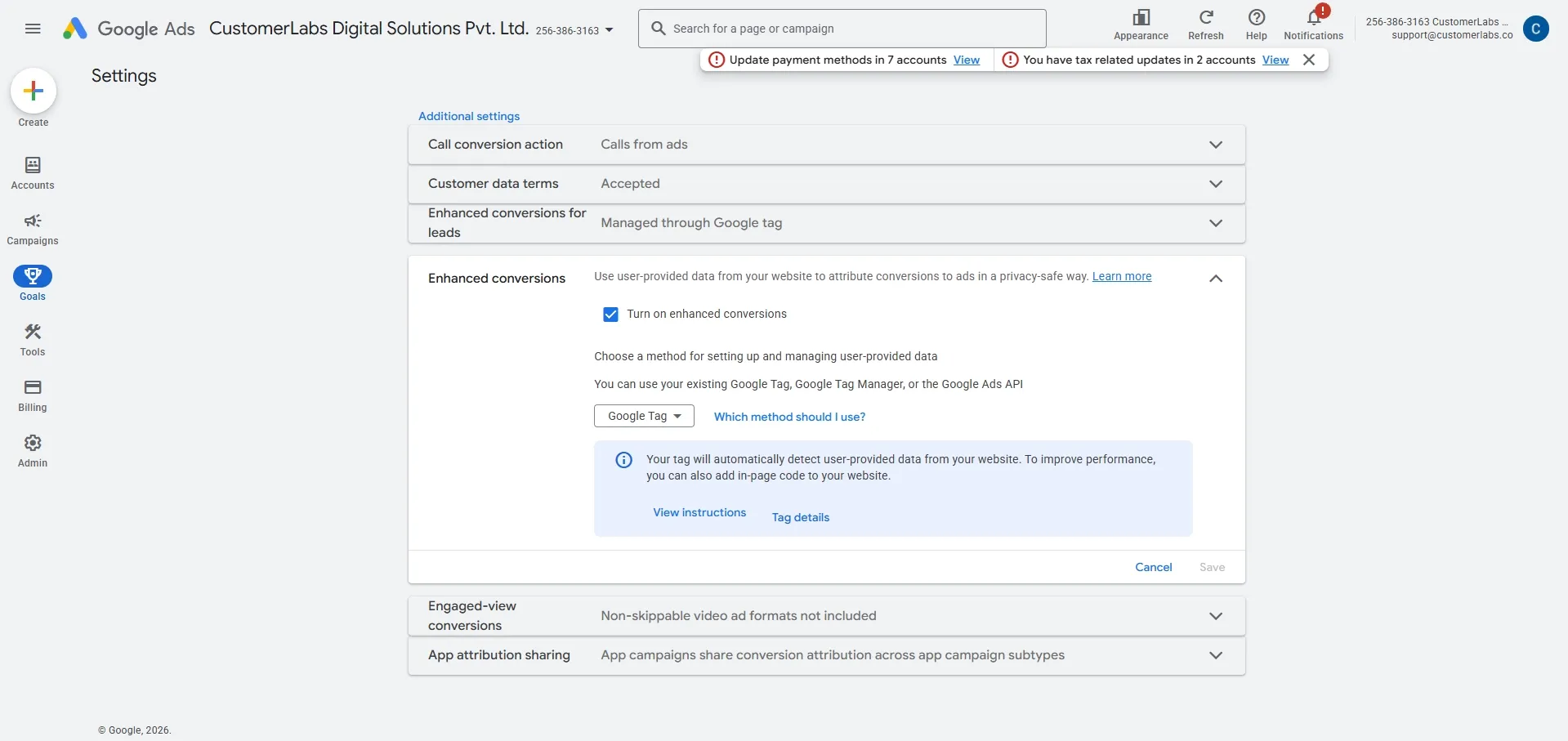Screen dimensions: 1568x741
Task: Click payment methods warning icon
Action: click(717, 60)
